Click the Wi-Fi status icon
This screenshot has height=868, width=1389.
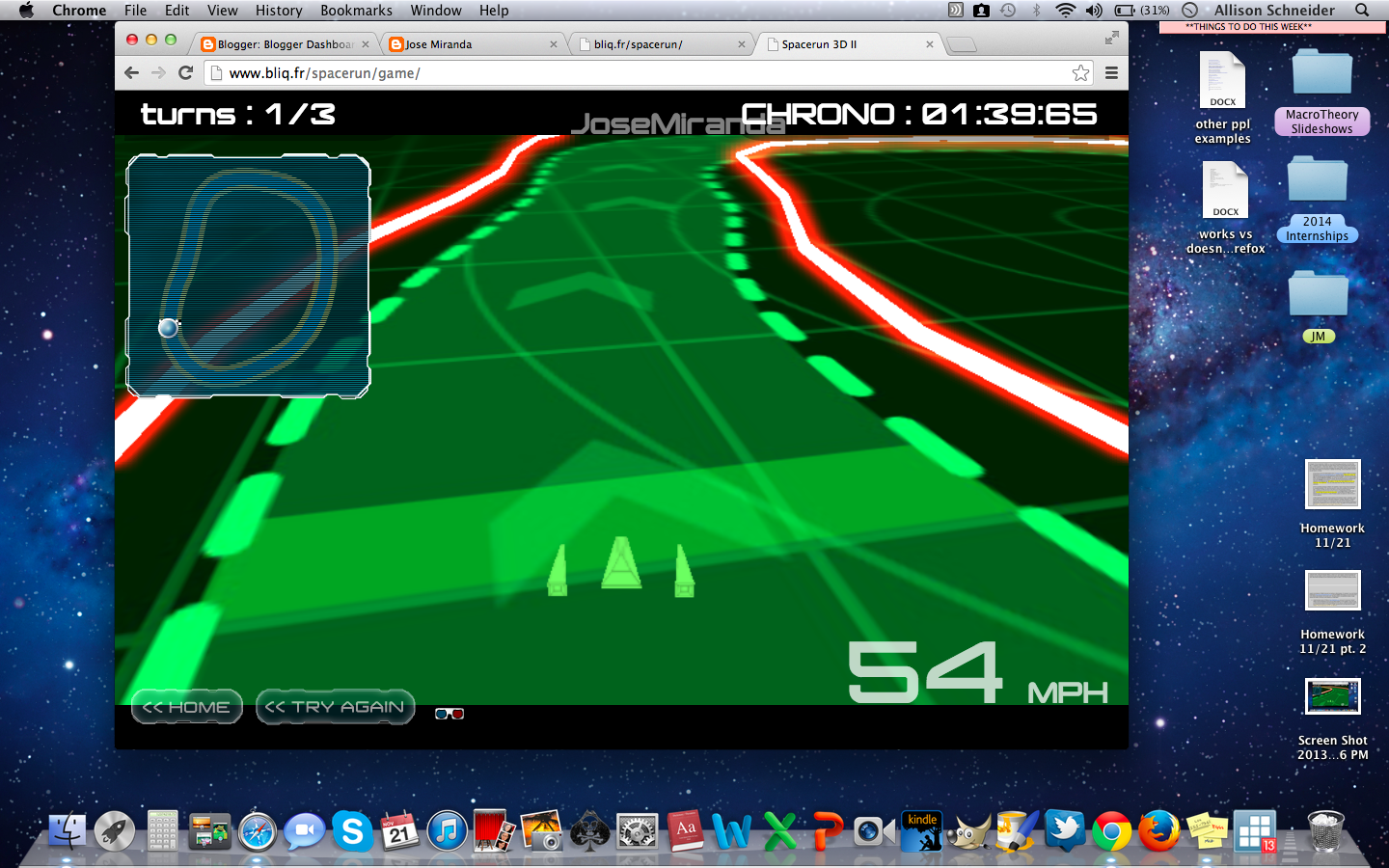(x=1065, y=10)
